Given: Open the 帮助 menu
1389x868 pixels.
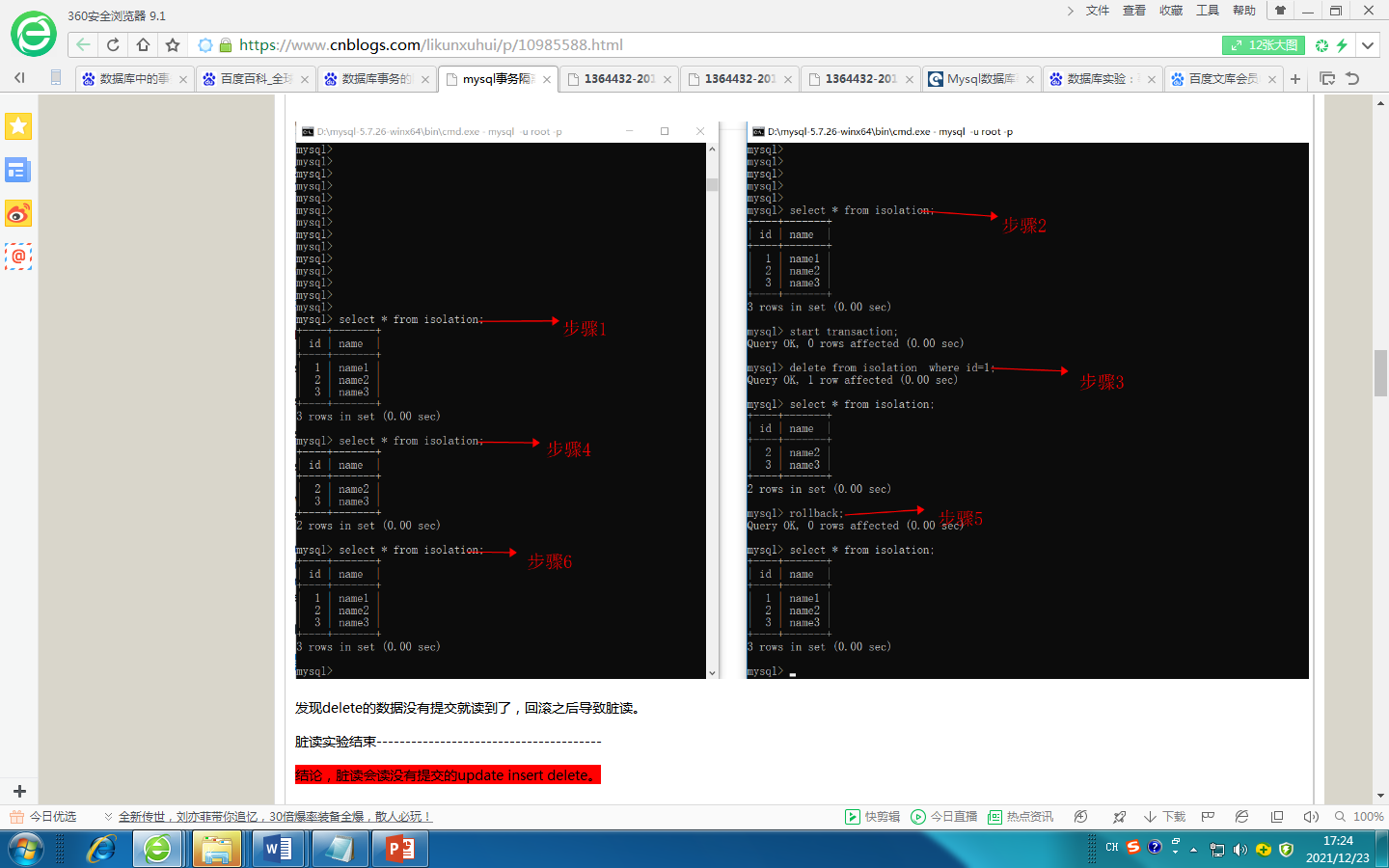Looking at the screenshot, I should click(1244, 11).
